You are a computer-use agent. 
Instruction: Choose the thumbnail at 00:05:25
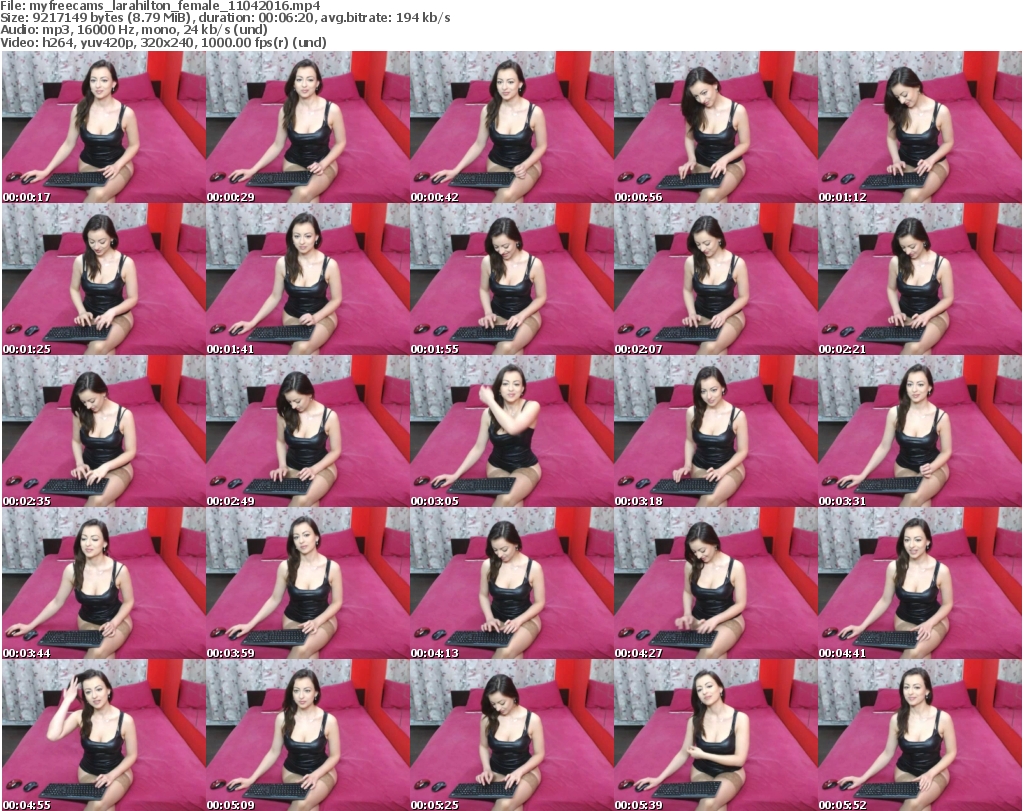click(x=511, y=735)
